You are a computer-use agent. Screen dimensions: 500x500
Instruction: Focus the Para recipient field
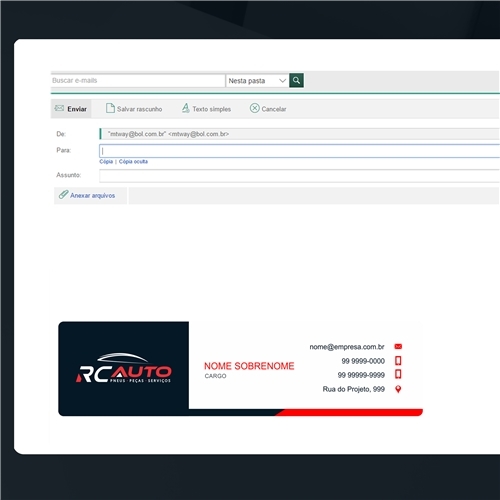click(299, 151)
